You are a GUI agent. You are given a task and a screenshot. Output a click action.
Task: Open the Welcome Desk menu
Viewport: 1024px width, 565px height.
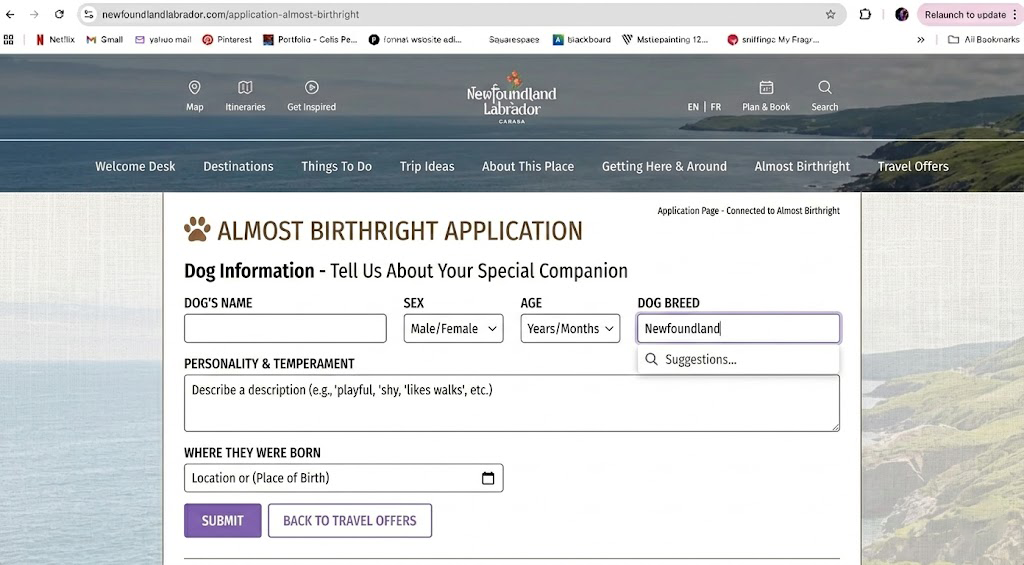click(x=135, y=167)
